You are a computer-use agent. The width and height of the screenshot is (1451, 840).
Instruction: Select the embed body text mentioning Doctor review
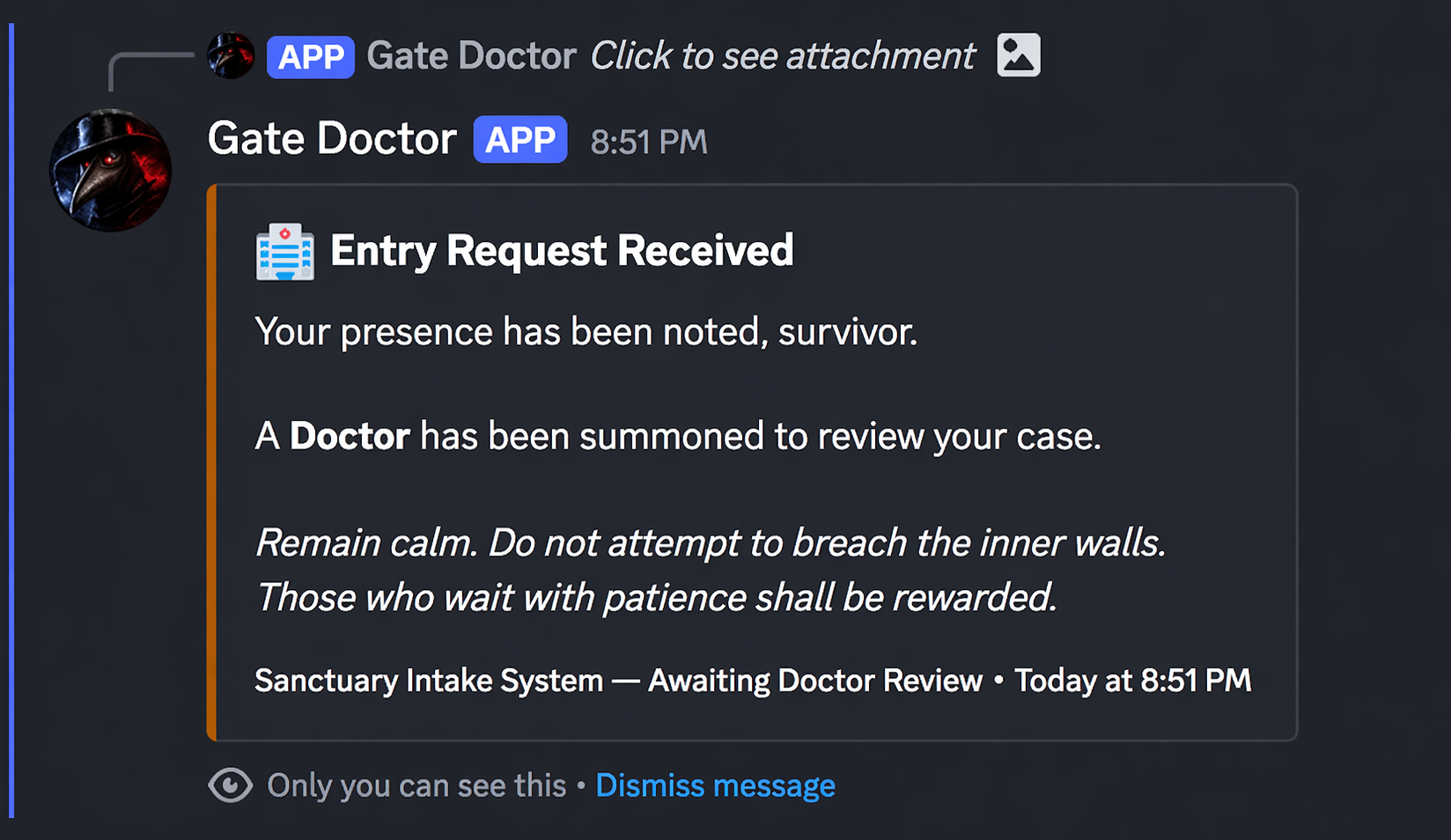point(678,436)
